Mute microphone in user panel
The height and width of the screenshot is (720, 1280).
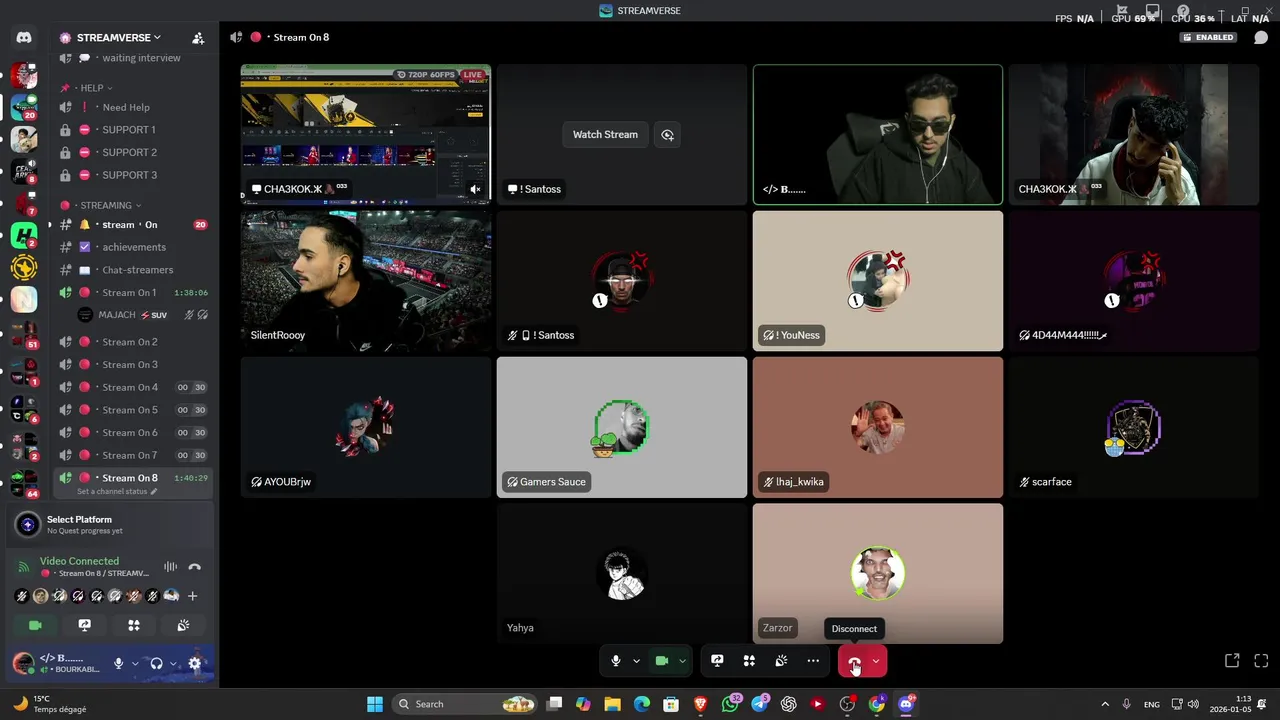pyautogui.click(x=119, y=663)
